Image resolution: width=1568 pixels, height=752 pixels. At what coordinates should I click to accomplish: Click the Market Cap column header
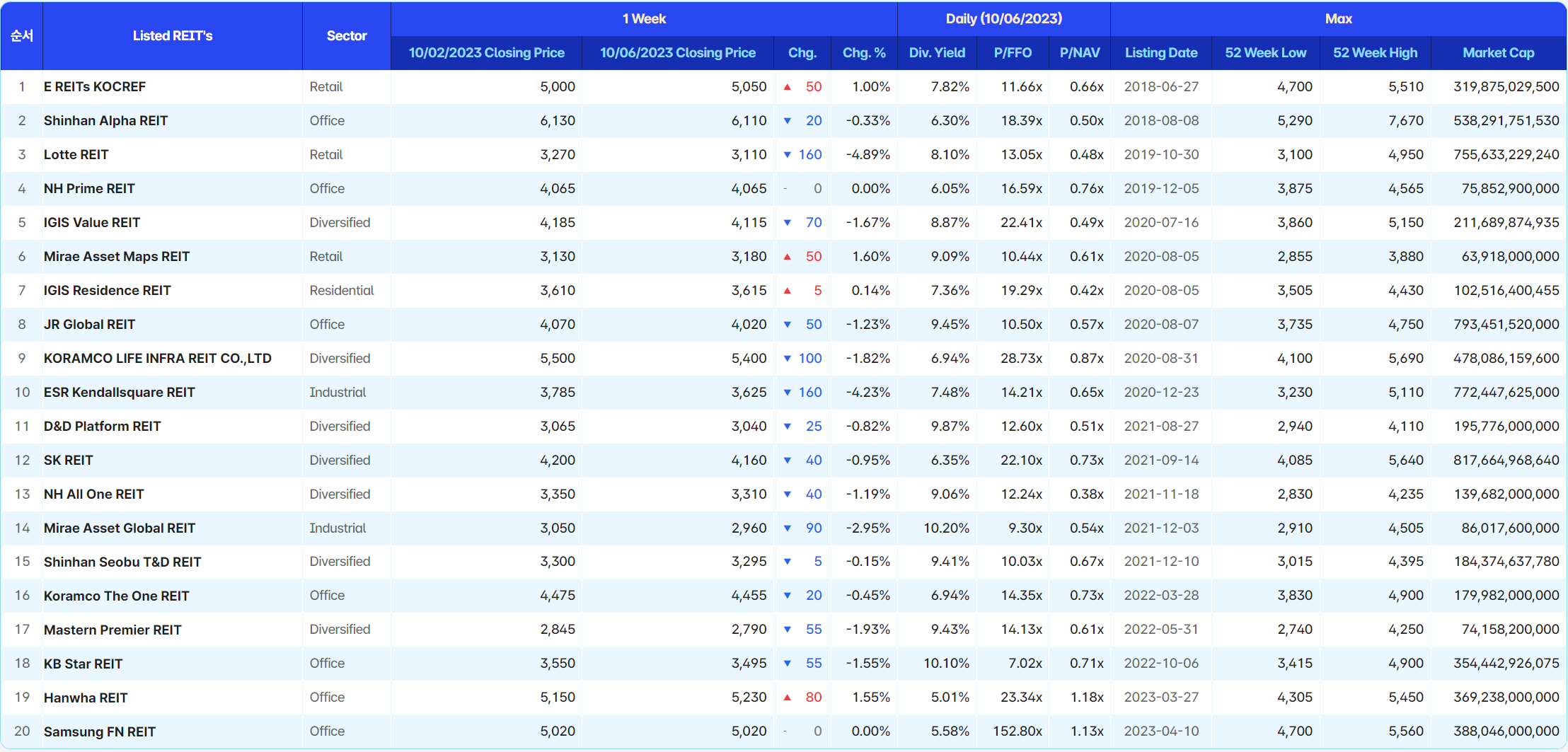tap(1499, 53)
